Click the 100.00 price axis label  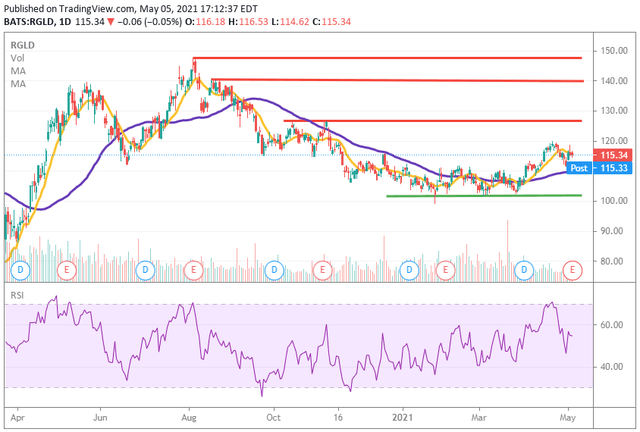tap(614, 201)
